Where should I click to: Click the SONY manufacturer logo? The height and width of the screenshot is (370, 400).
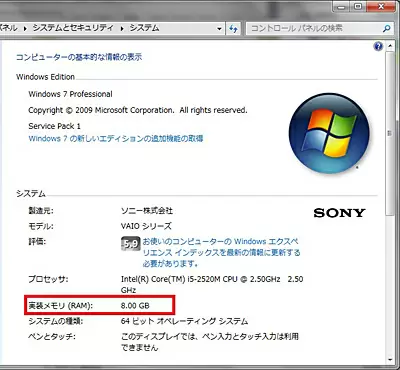339,213
